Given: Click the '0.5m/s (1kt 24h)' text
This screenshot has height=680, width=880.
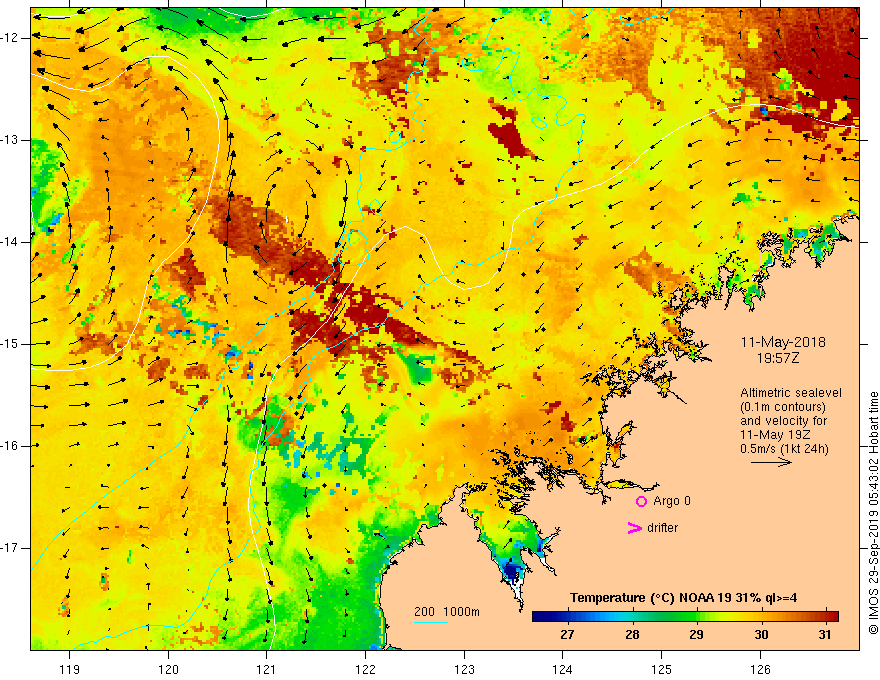Looking at the screenshot, I should [x=784, y=449].
